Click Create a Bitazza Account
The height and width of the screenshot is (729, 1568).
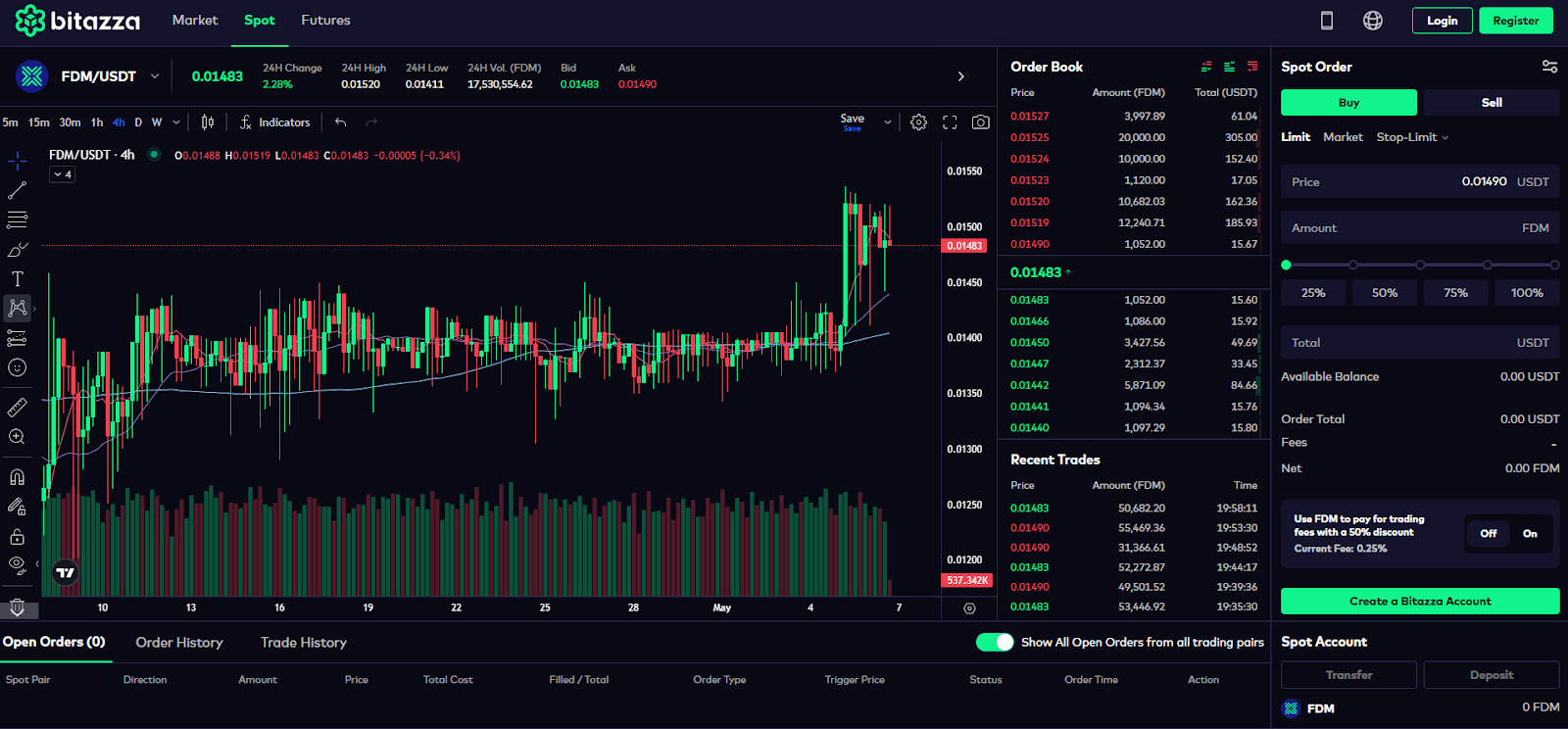pos(1420,602)
